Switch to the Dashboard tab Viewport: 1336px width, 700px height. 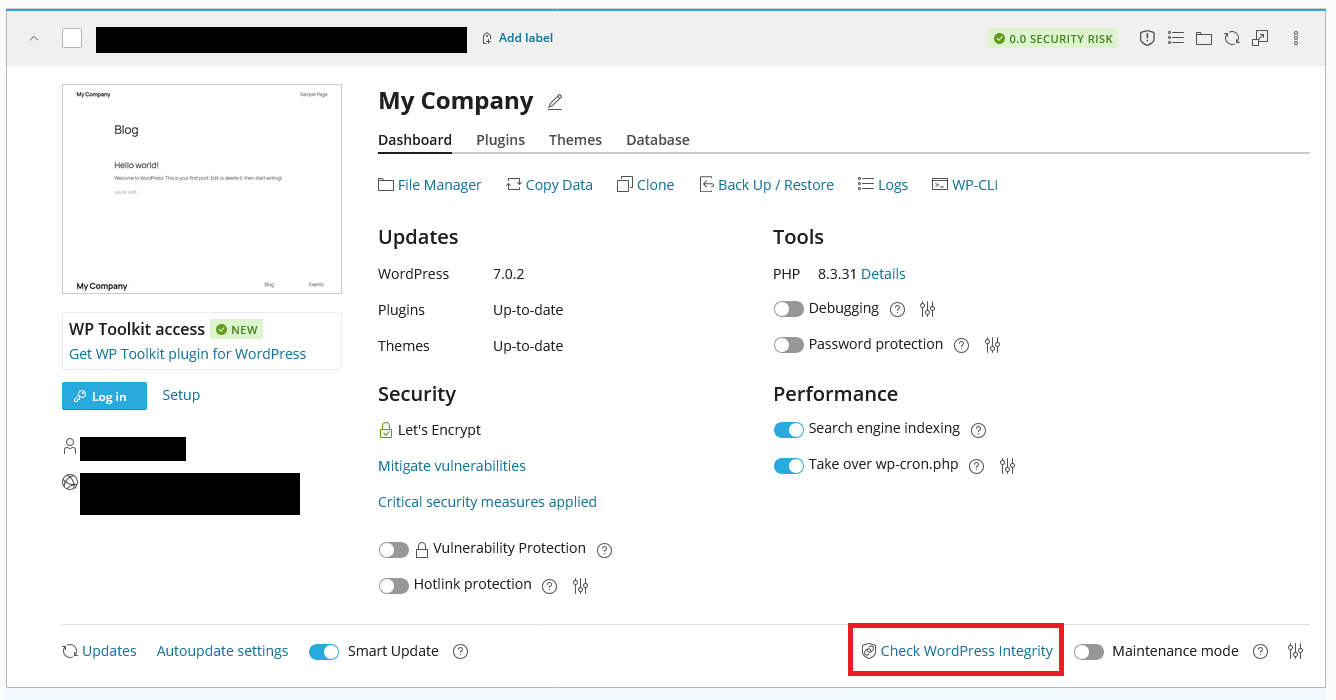[x=415, y=140]
